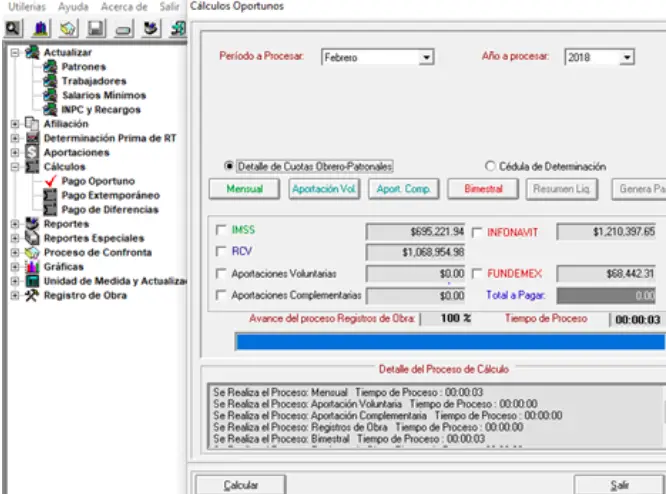Click the Salir menu item
666x494 pixels.
tap(169, 7)
